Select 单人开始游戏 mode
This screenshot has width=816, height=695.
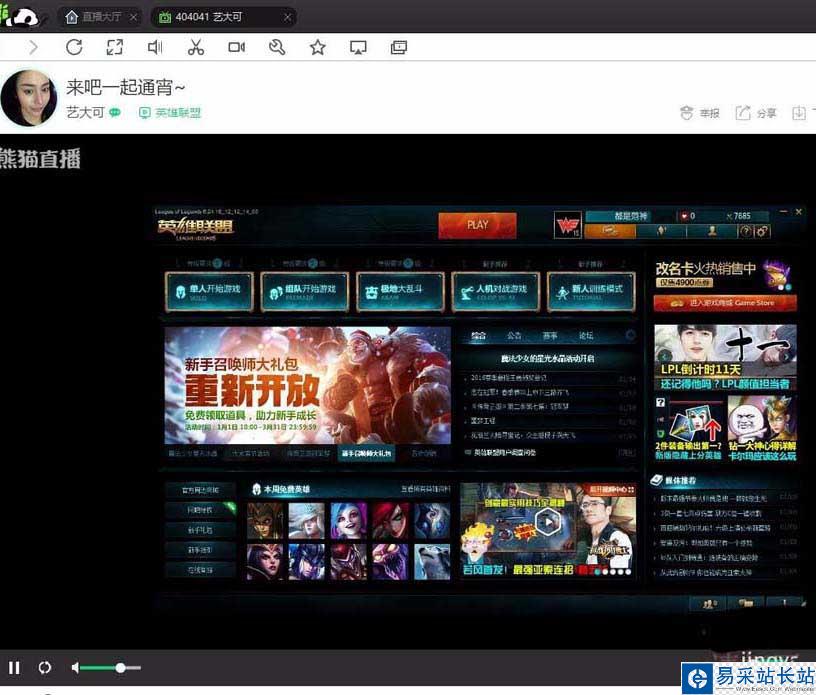209,292
